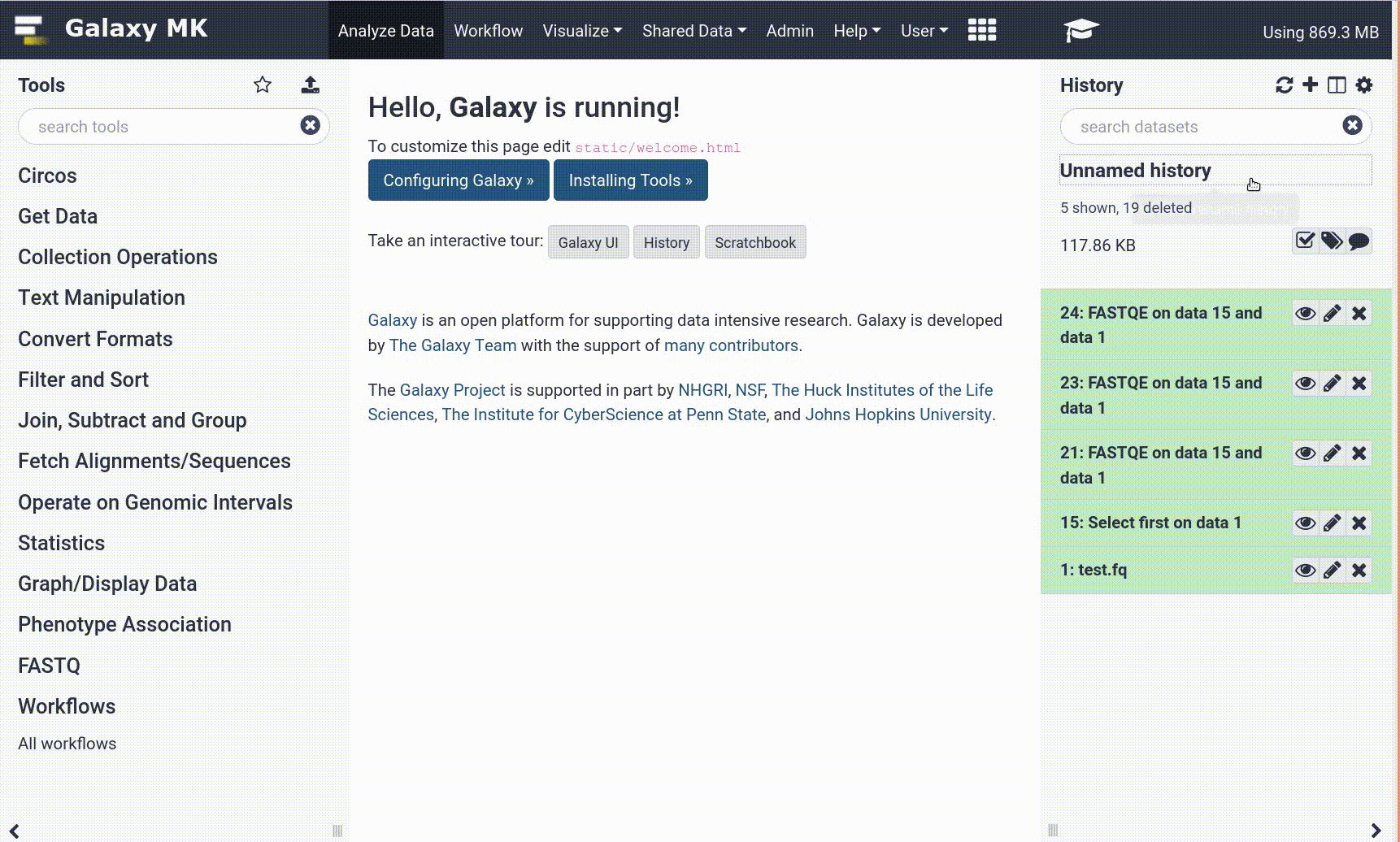
Task: Rename the Unnamed history title
Action: [x=1215, y=171]
